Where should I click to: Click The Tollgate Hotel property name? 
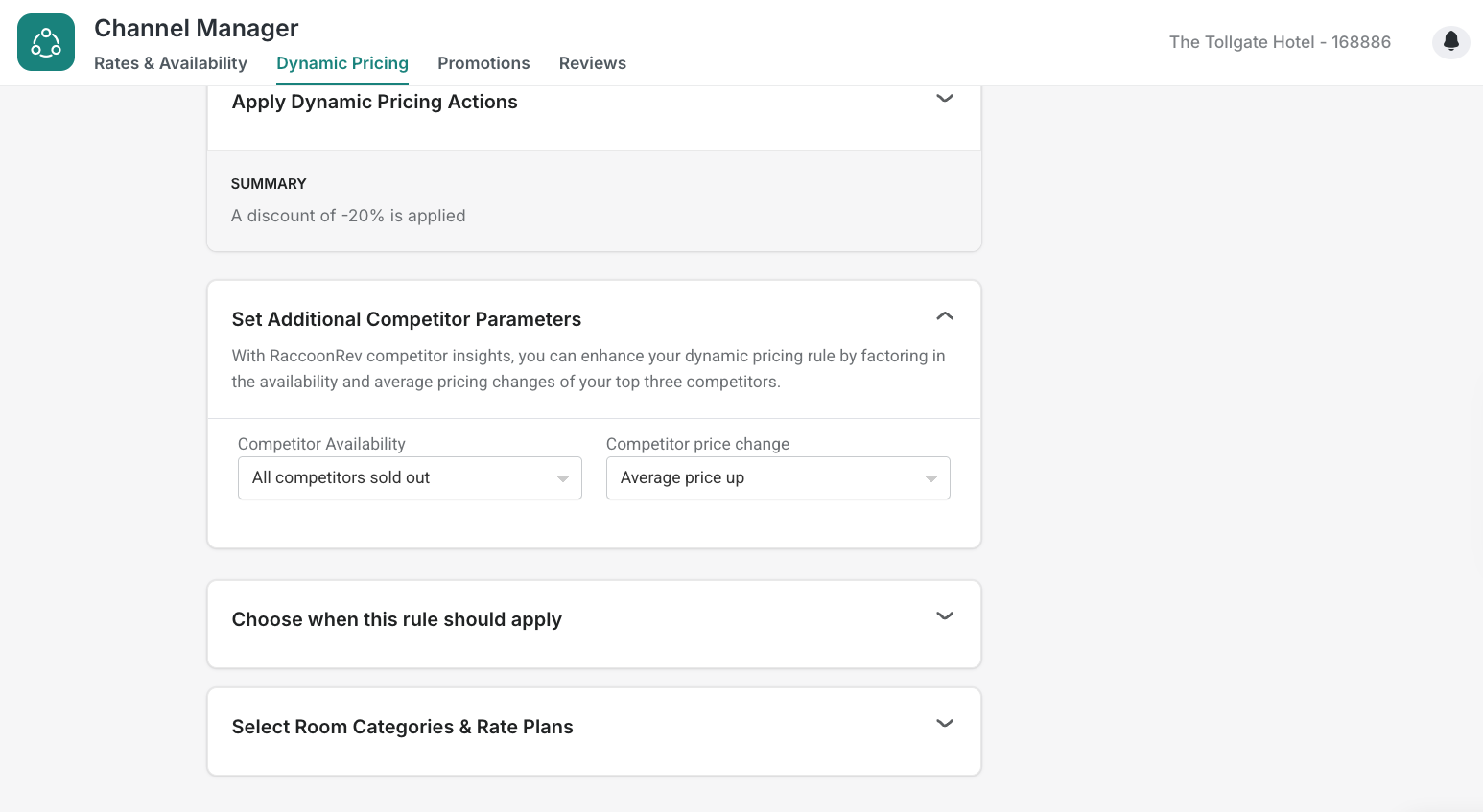pyautogui.click(x=1280, y=42)
